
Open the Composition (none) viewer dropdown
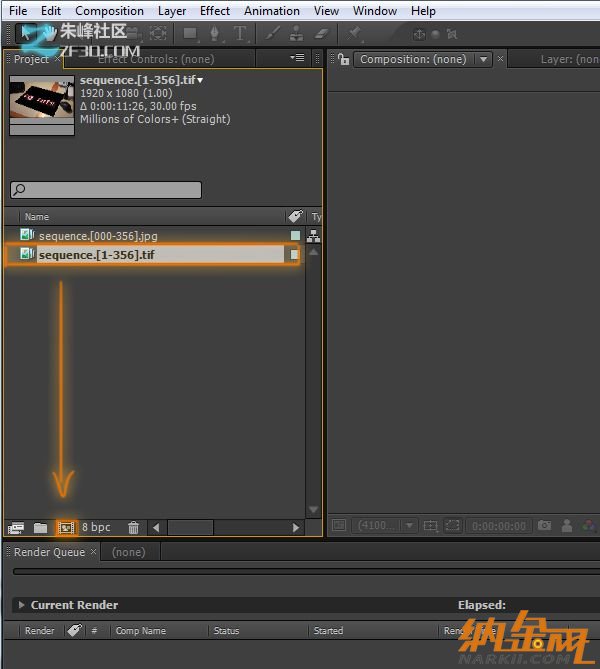pyautogui.click(x=484, y=59)
